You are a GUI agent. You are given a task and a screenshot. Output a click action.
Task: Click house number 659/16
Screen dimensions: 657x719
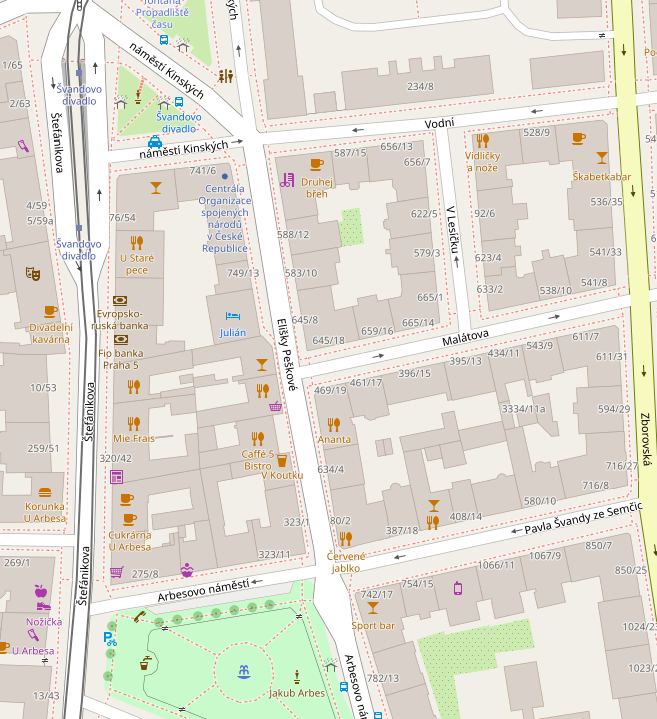pyautogui.click(x=377, y=331)
